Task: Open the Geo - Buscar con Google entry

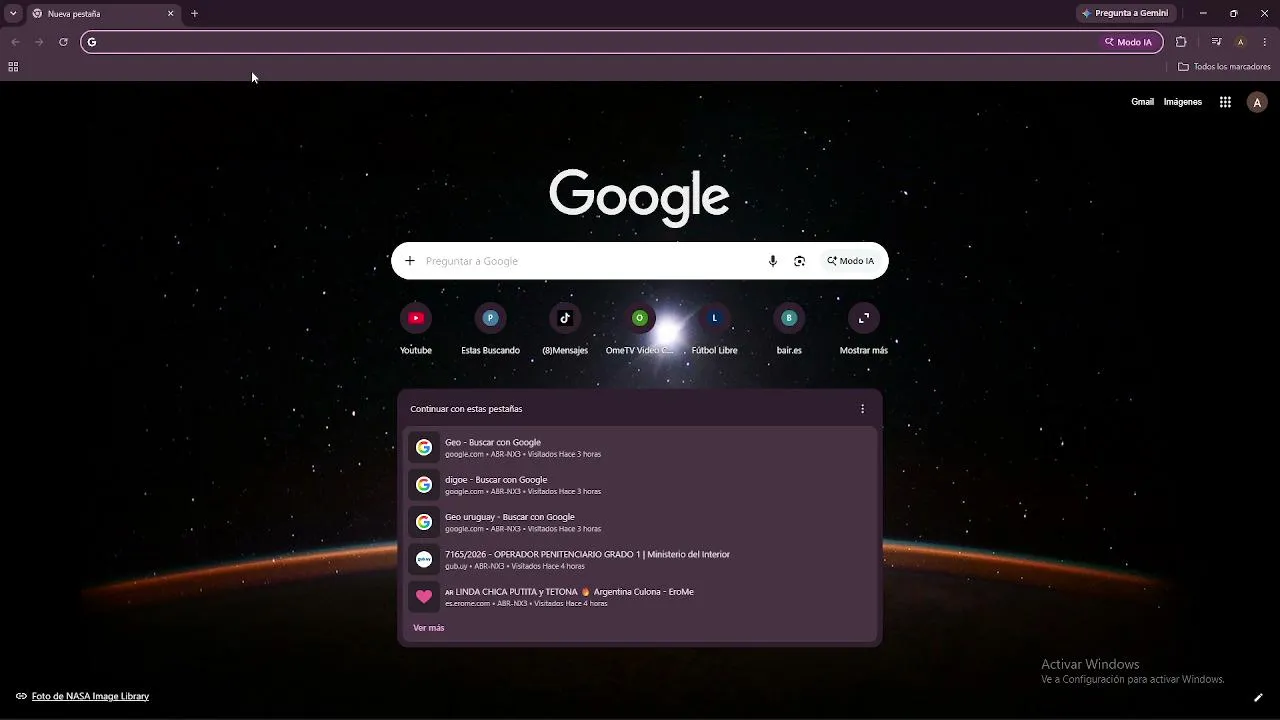Action: point(640,447)
